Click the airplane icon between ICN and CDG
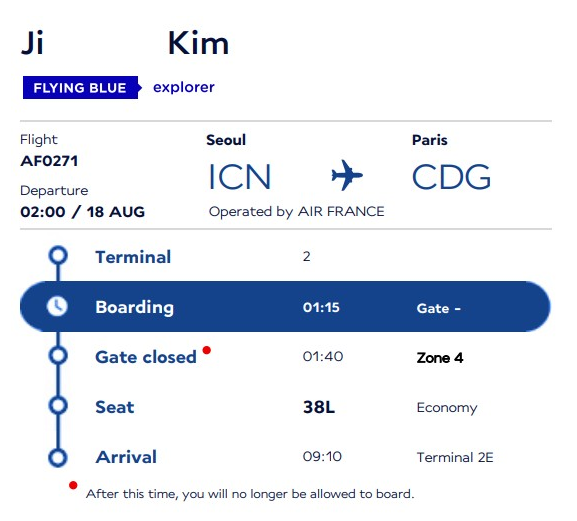 point(347,175)
